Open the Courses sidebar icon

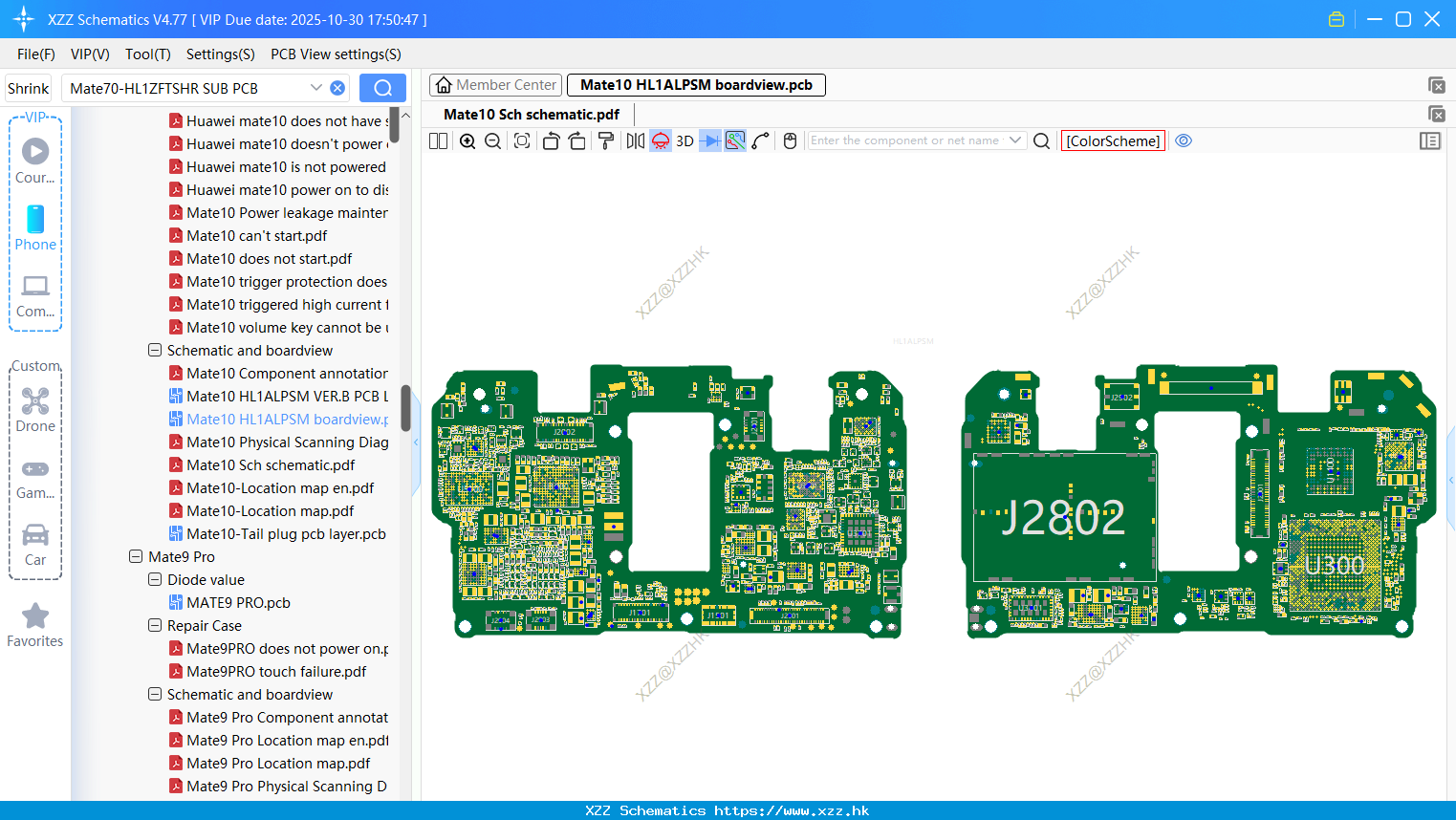click(x=35, y=161)
